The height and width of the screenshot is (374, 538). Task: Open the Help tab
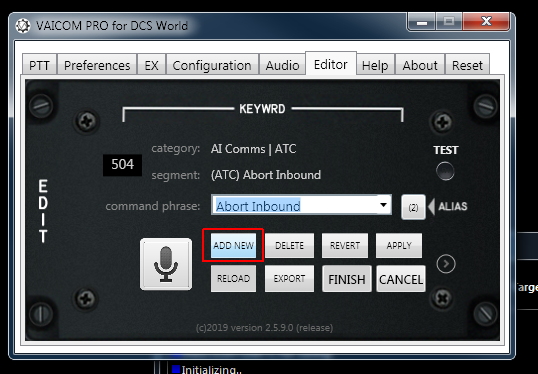point(375,65)
